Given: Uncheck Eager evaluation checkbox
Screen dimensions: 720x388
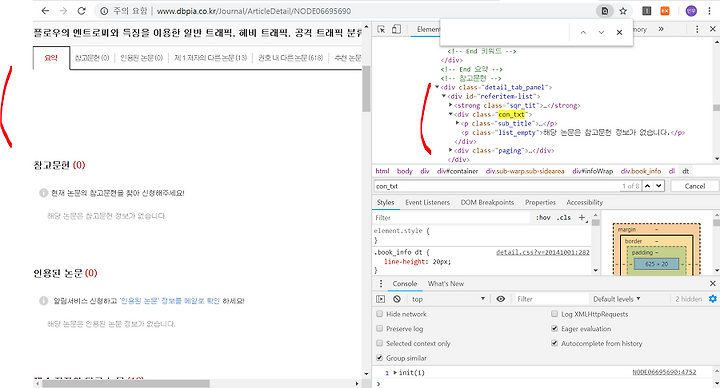Looking at the screenshot, I should (x=555, y=329).
